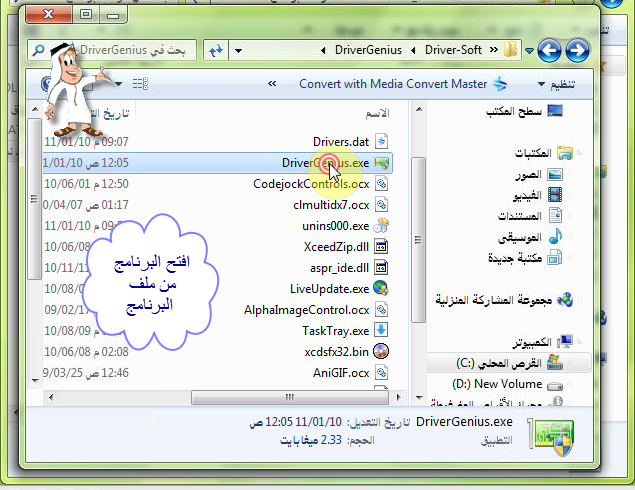The height and width of the screenshot is (490, 635).
Task: Click the CodejockControls.ocx file icon
Action: [381, 183]
